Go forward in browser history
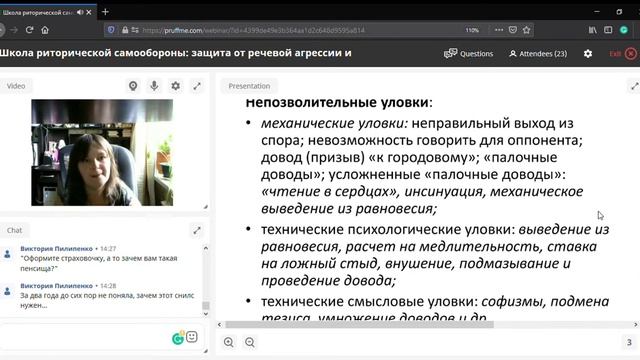Image resolution: width=640 pixels, height=360 pixels. click(x=14, y=30)
